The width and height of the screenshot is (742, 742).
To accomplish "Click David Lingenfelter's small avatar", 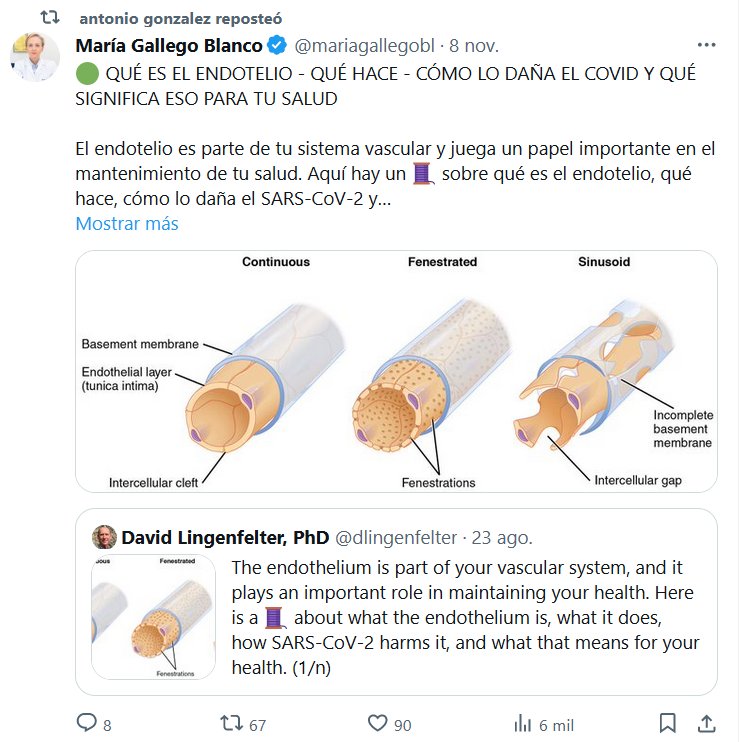I will click(x=103, y=538).
